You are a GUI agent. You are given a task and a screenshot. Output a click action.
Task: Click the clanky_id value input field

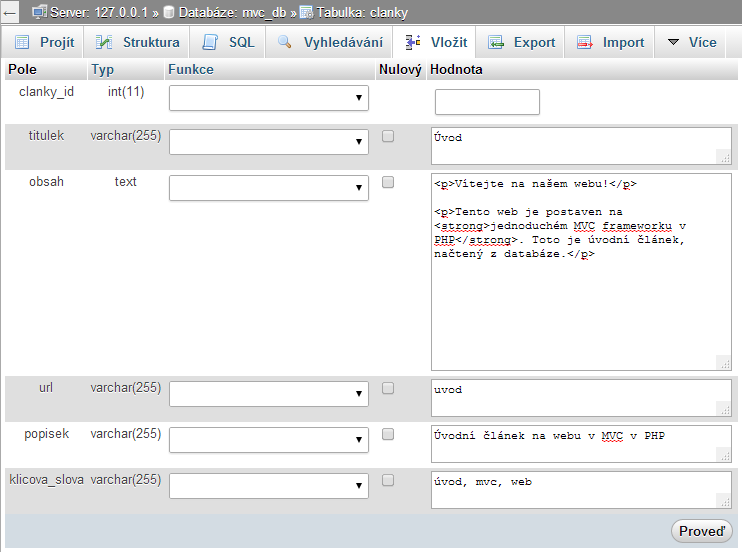pos(487,102)
